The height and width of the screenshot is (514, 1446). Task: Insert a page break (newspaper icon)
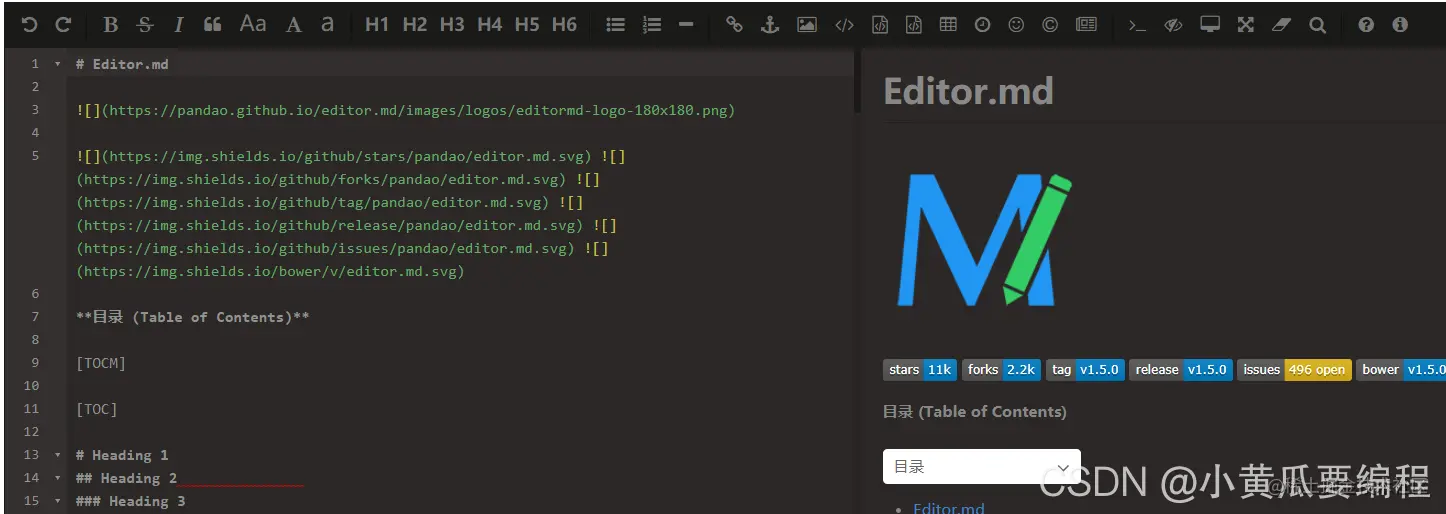click(1086, 25)
